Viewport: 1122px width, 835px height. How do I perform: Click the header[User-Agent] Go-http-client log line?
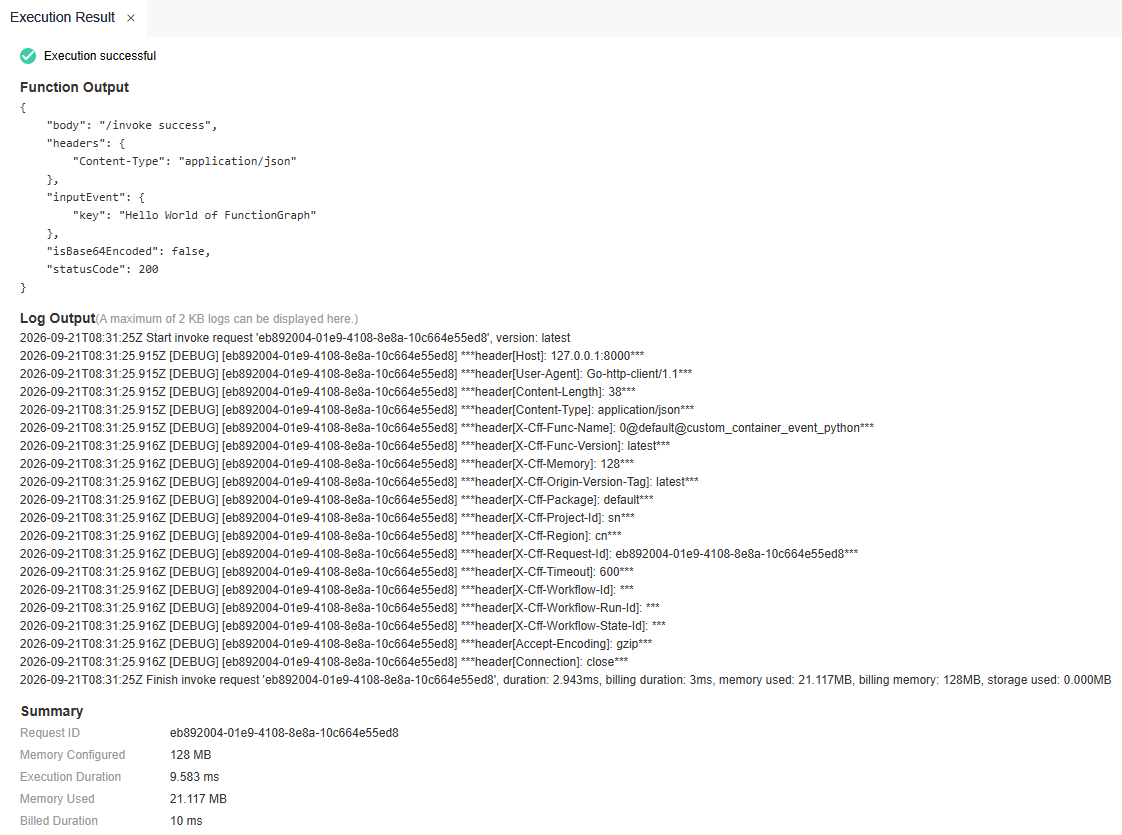click(x=356, y=373)
